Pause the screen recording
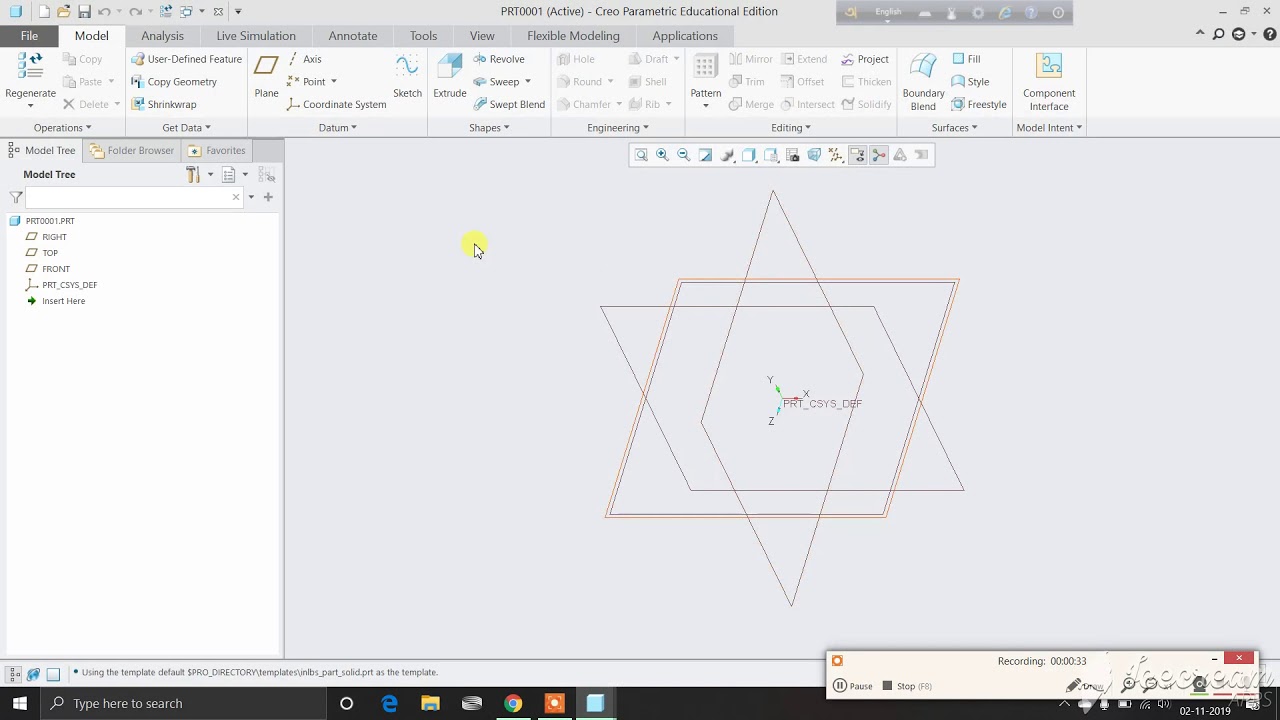 pos(853,686)
